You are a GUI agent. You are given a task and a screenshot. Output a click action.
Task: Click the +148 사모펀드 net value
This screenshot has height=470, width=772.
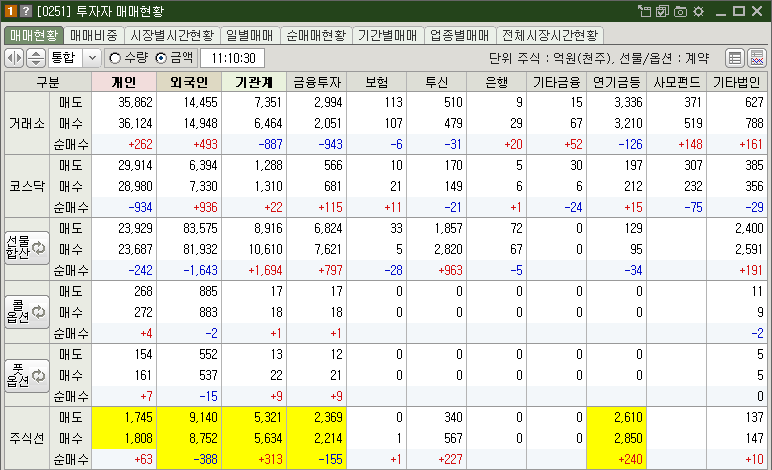(x=691, y=144)
